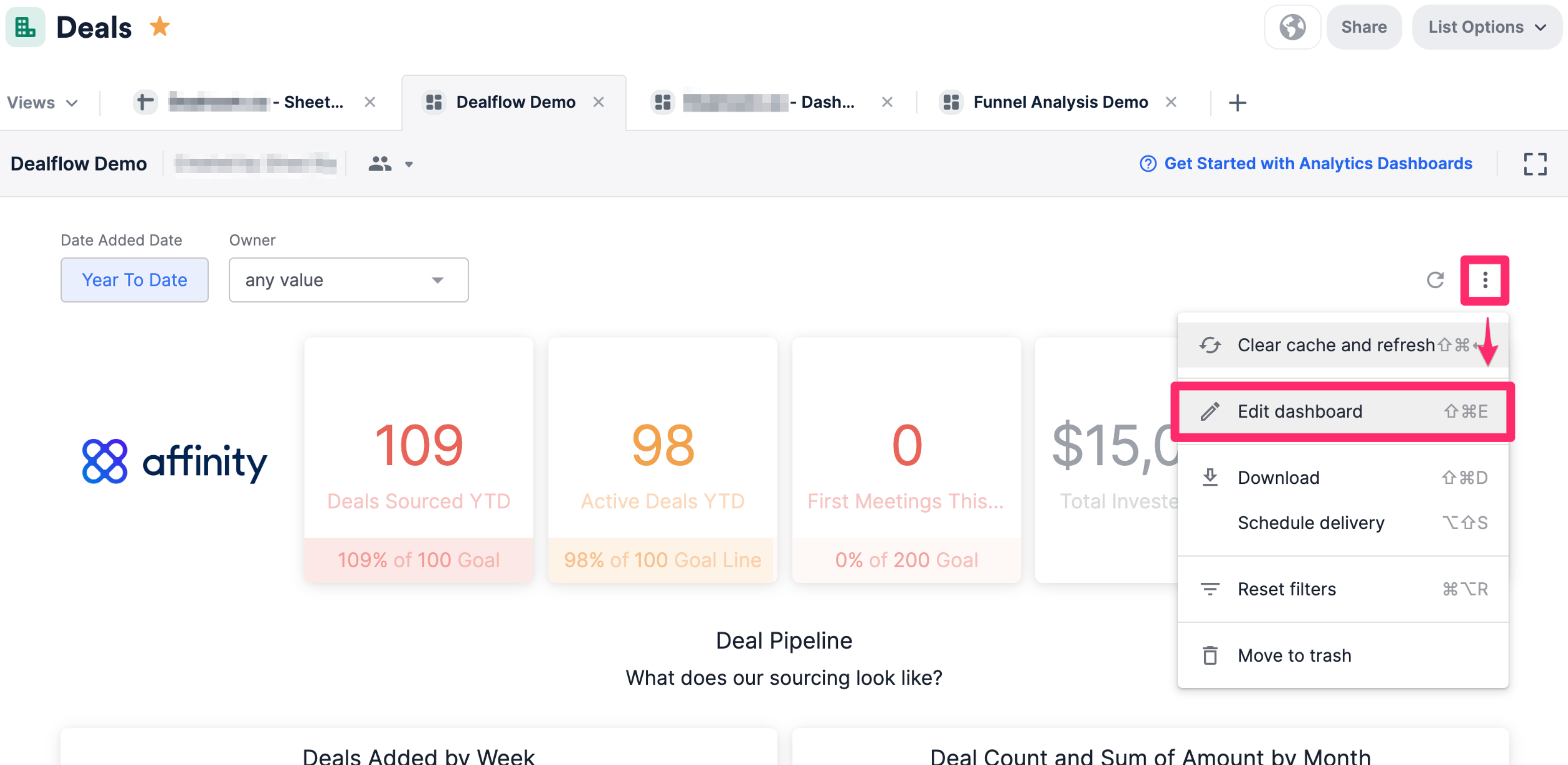Click the shared users icon next to Dealflow Demo
Image resolution: width=1568 pixels, height=765 pixels.
pyautogui.click(x=380, y=163)
